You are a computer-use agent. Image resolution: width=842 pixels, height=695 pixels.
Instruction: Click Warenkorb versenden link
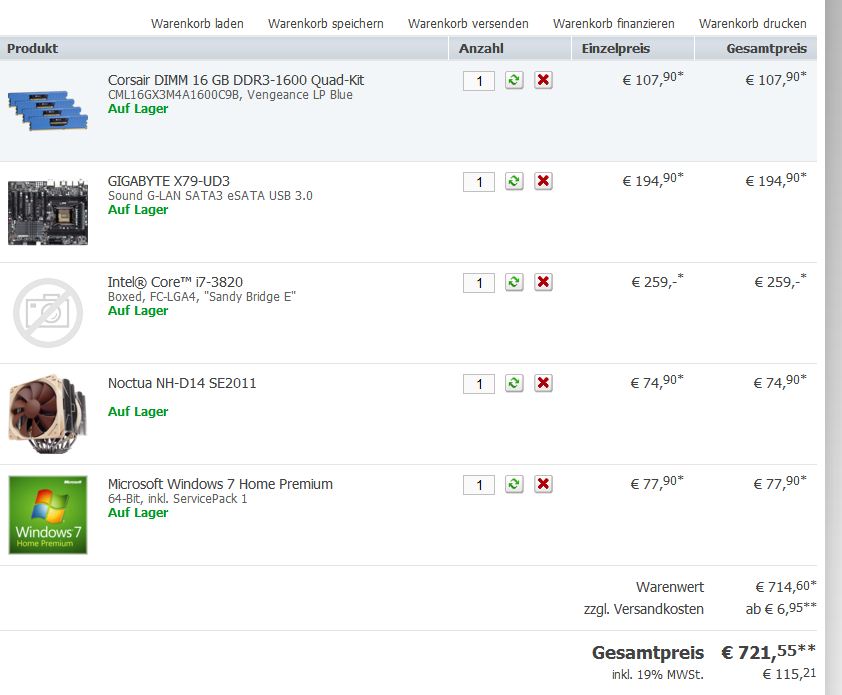(x=468, y=24)
